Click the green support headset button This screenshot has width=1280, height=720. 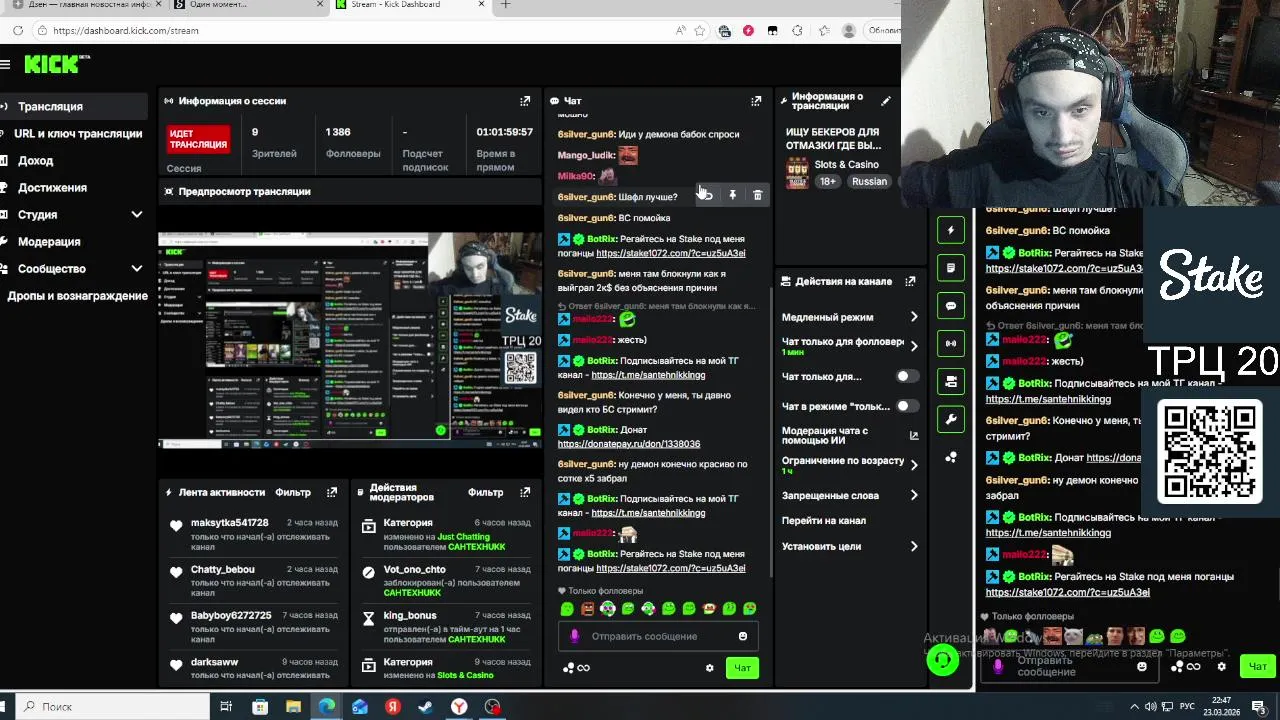pos(942,660)
